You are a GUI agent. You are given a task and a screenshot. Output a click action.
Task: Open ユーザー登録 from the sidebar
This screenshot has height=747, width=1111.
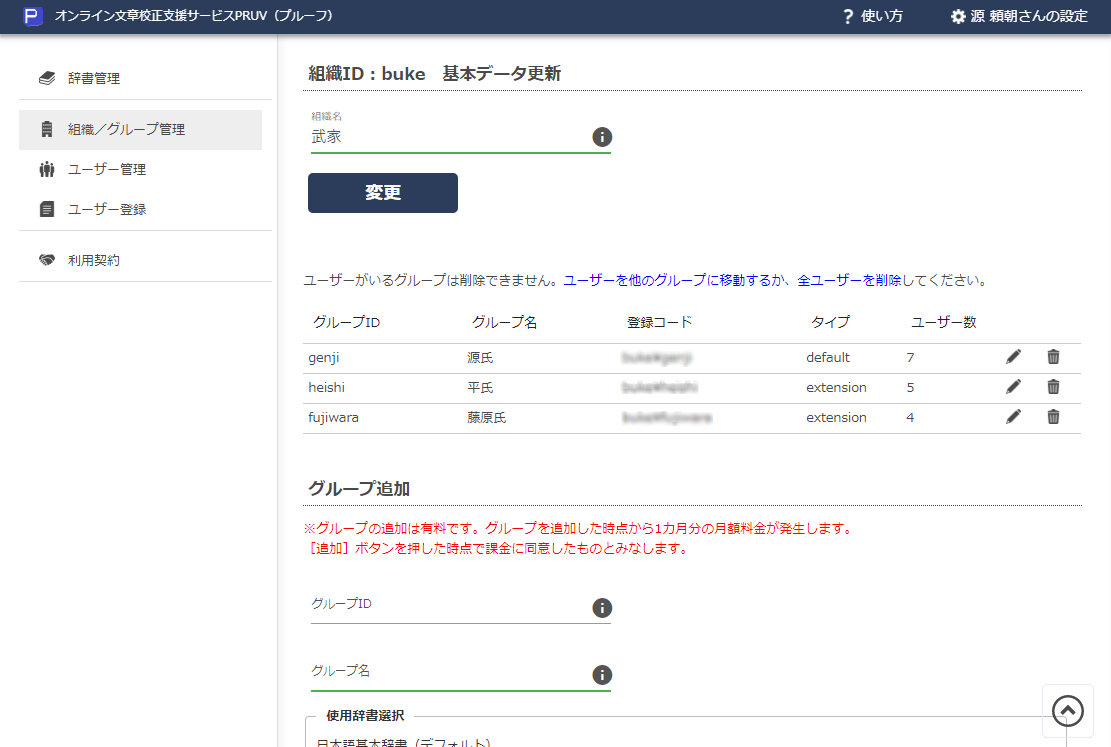(x=107, y=210)
